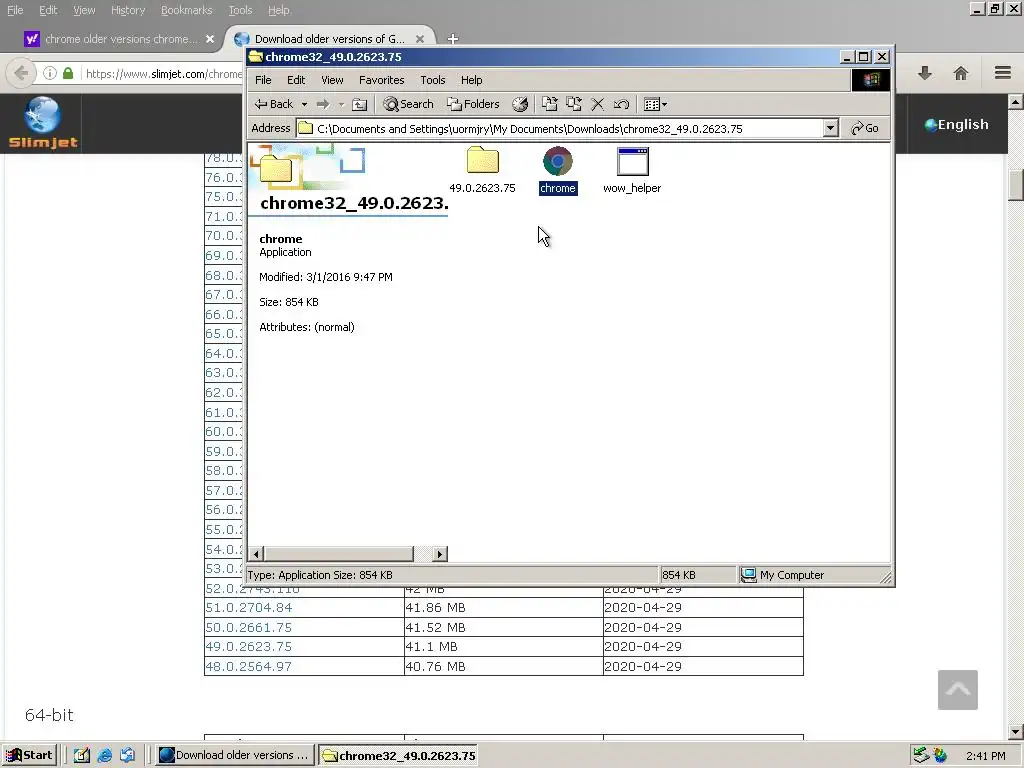Click the Firefox back arrow button

tap(21, 73)
